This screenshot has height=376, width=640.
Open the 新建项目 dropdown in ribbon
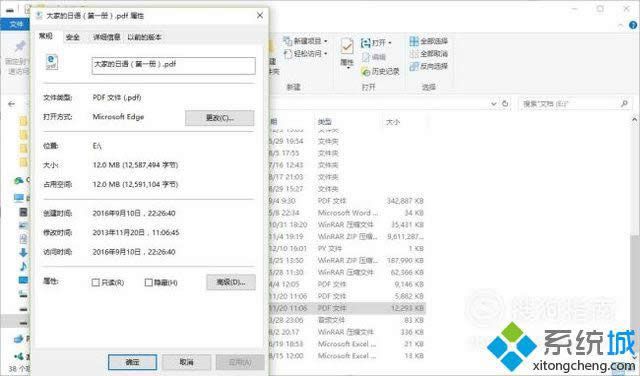[306, 41]
